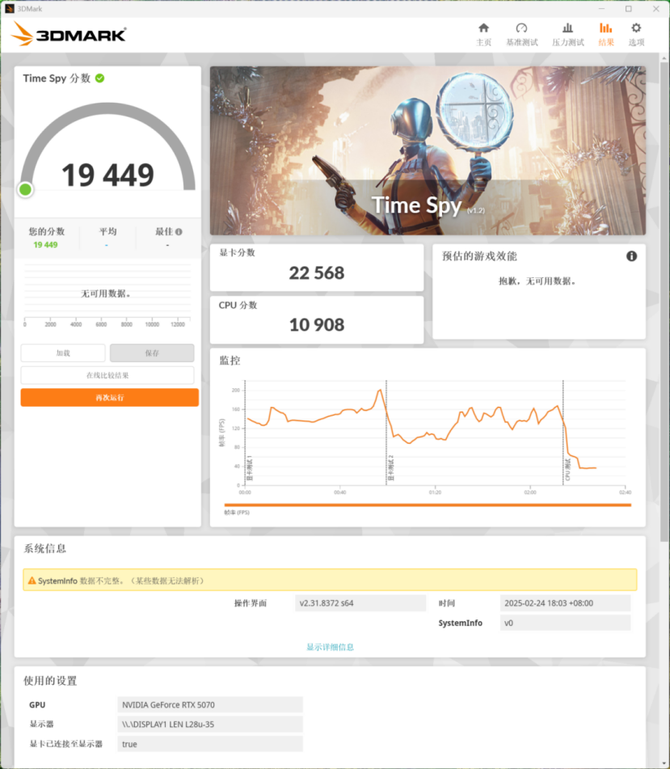Screen dimensions: 670x769
Task: Click the 显卡测试 1 marker in the chart
Action: click(x=250, y=467)
